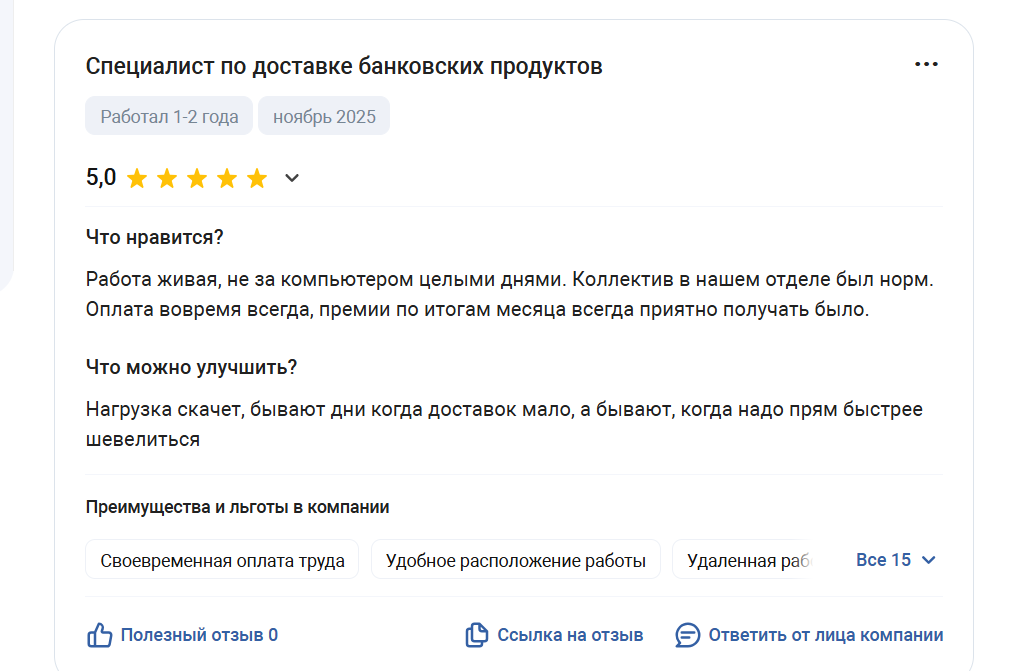The width and height of the screenshot is (1032, 671).
Task: Expand rating details chevron beside the stars
Action: 292,179
